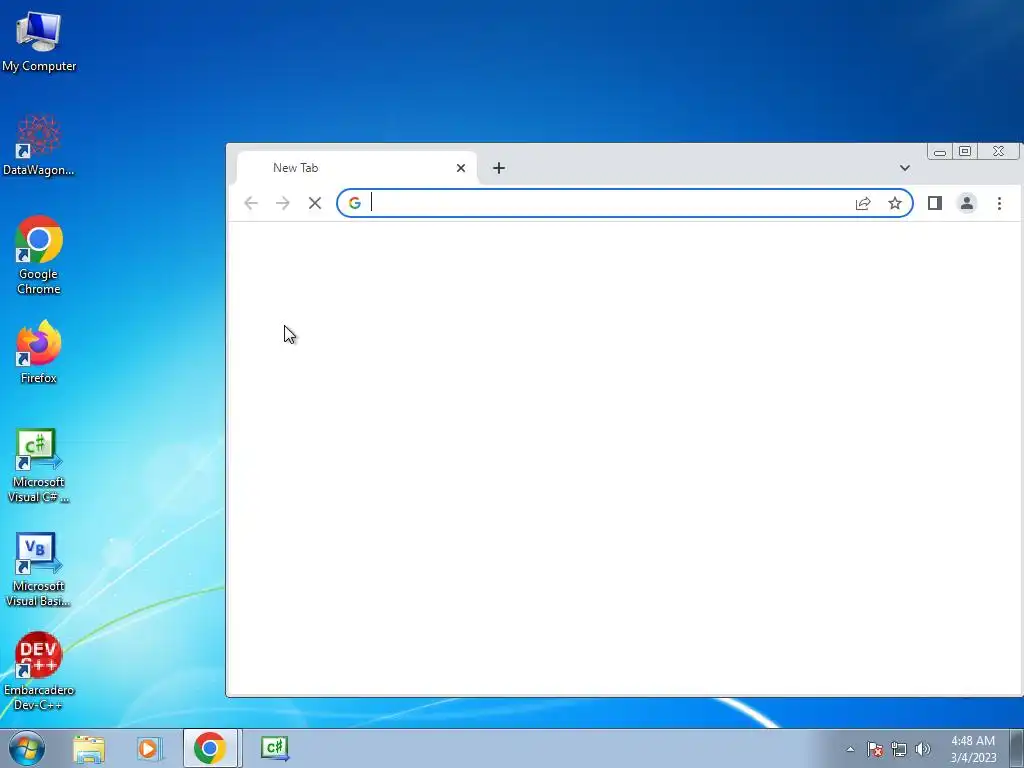The image size is (1024, 768).
Task: Click the Chrome taskbar button
Action: (x=210, y=748)
